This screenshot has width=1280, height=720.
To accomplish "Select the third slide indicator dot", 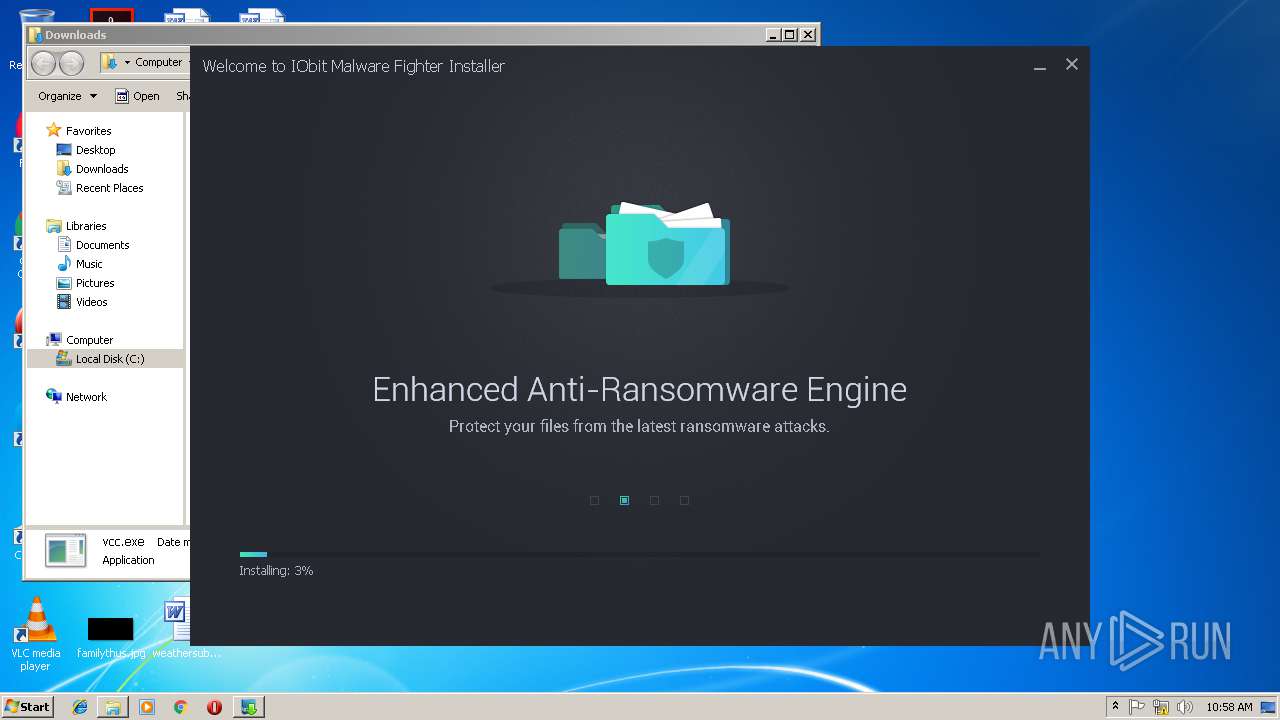I will [654, 500].
